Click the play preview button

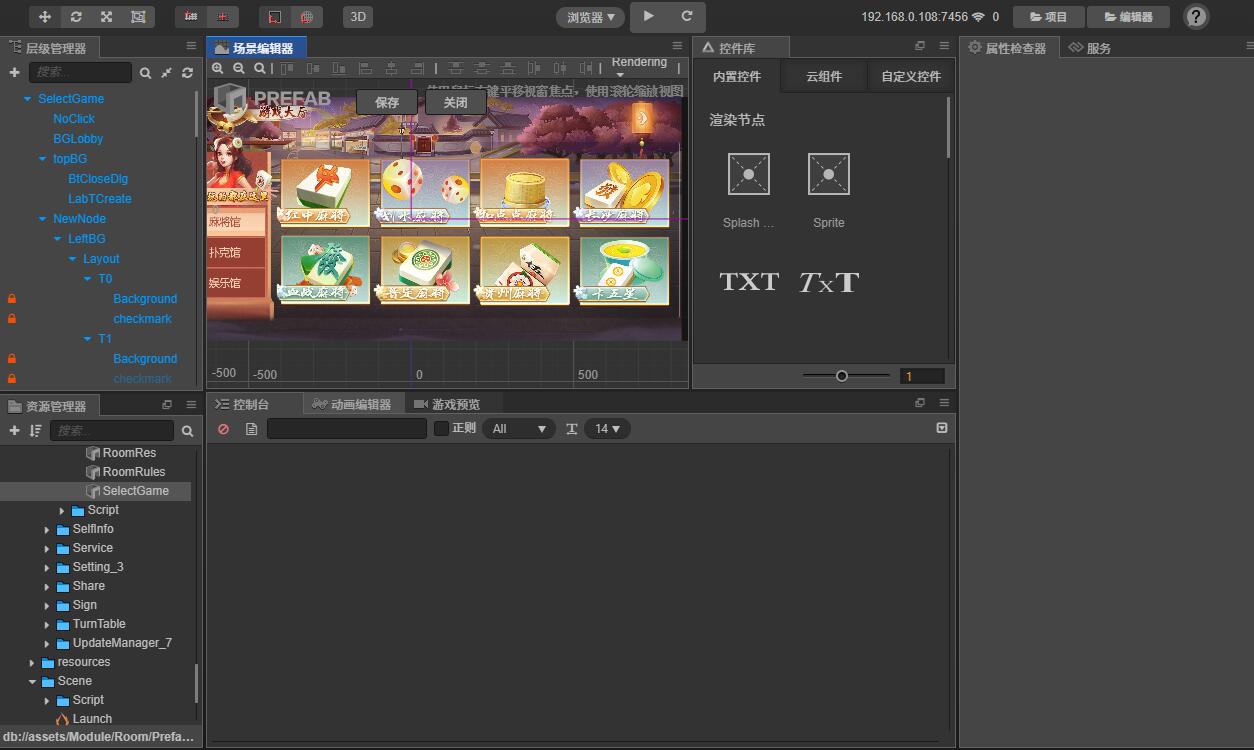pyautogui.click(x=649, y=16)
